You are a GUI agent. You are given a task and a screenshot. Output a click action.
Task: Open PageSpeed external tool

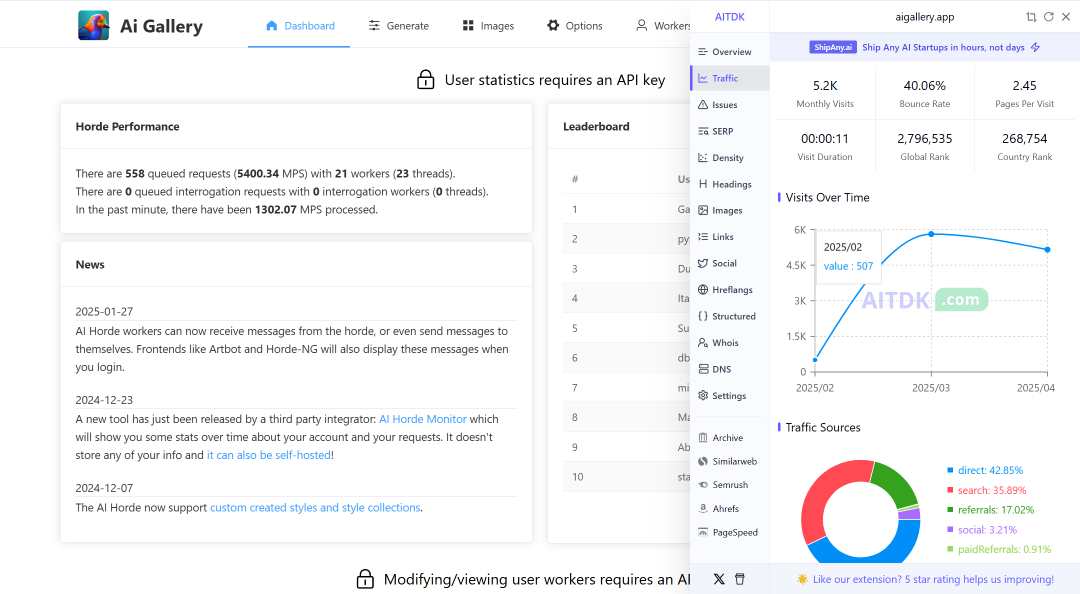729,532
